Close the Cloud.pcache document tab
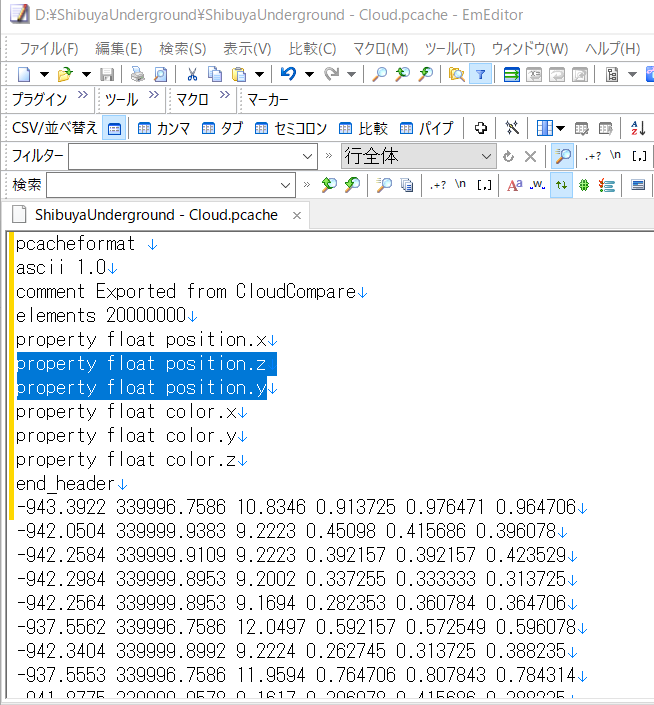The width and height of the screenshot is (654, 705). click(x=297, y=216)
